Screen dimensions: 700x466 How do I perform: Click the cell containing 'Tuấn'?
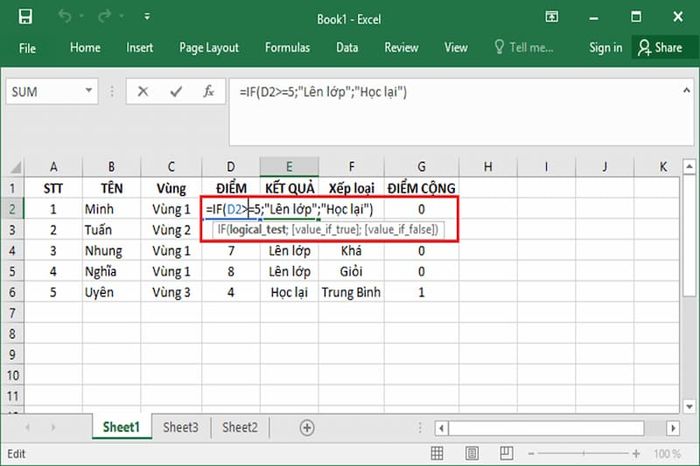[112, 230]
